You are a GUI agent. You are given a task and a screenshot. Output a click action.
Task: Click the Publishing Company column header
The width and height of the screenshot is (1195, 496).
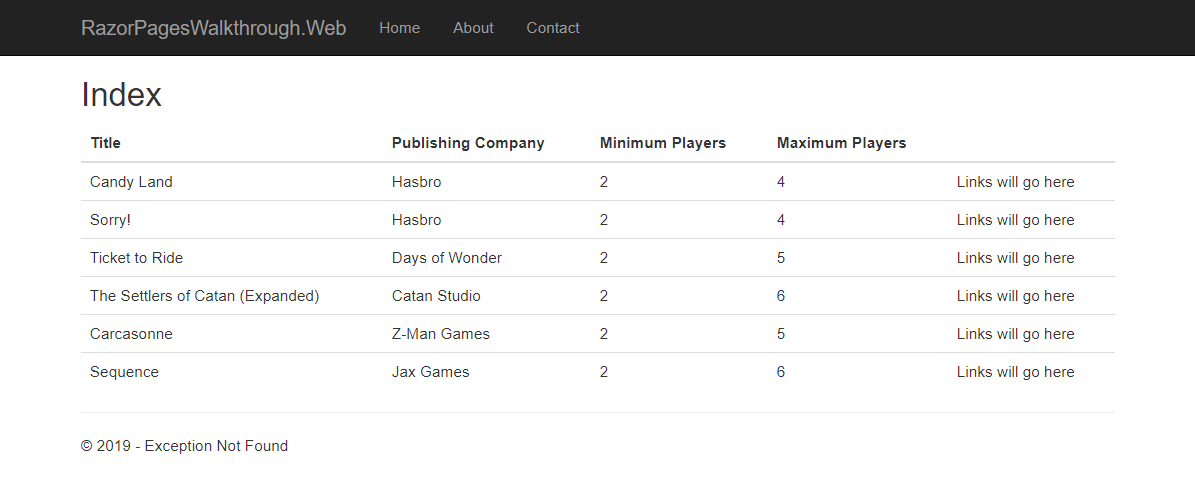tap(468, 143)
